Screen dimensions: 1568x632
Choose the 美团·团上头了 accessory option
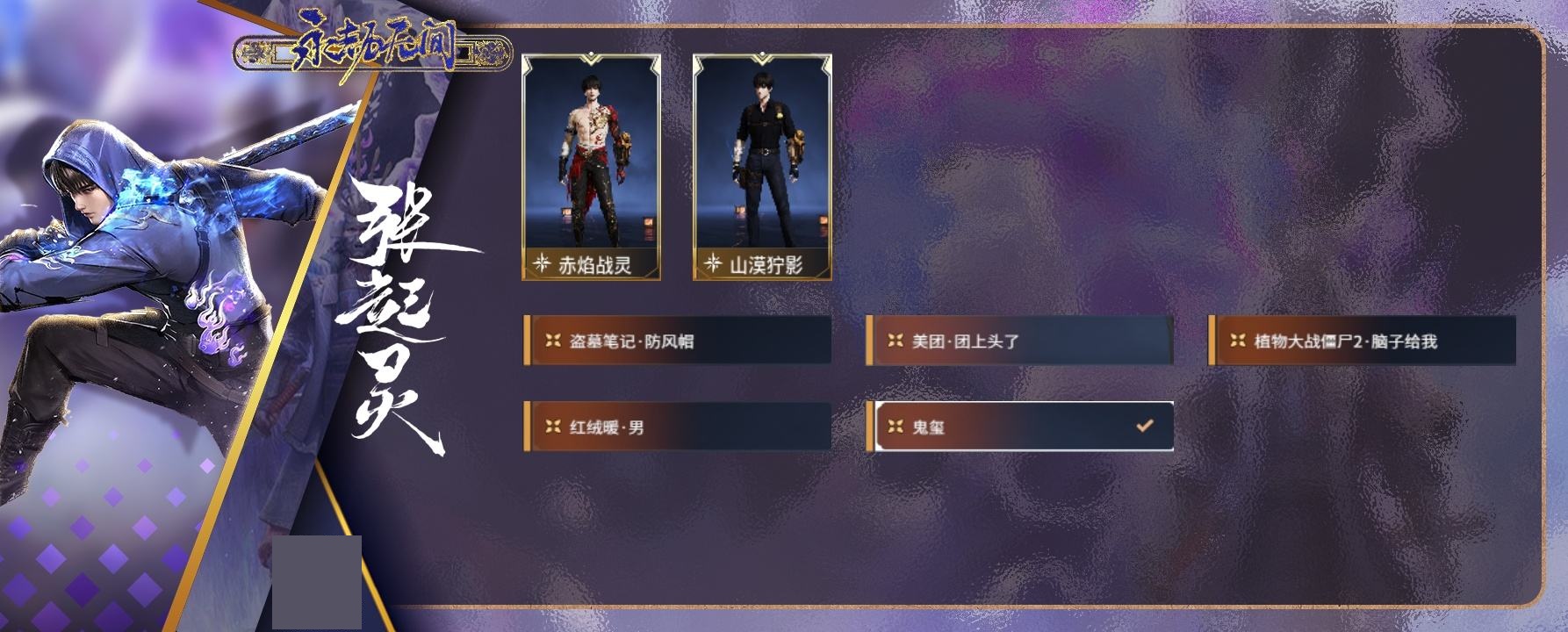(1019, 341)
